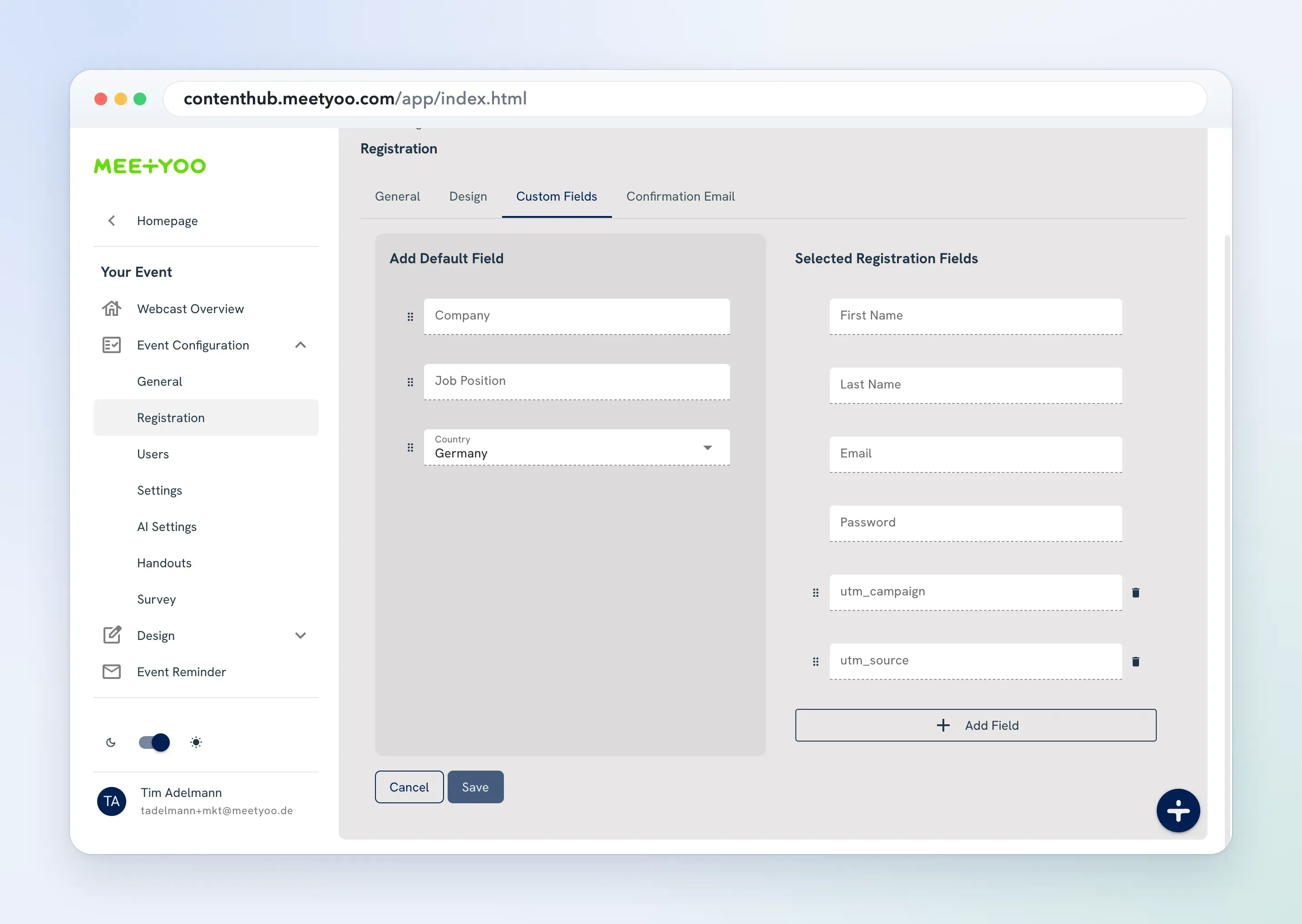
Task: Go to Homepage link in sidebar
Action: (x=168, y=221)
